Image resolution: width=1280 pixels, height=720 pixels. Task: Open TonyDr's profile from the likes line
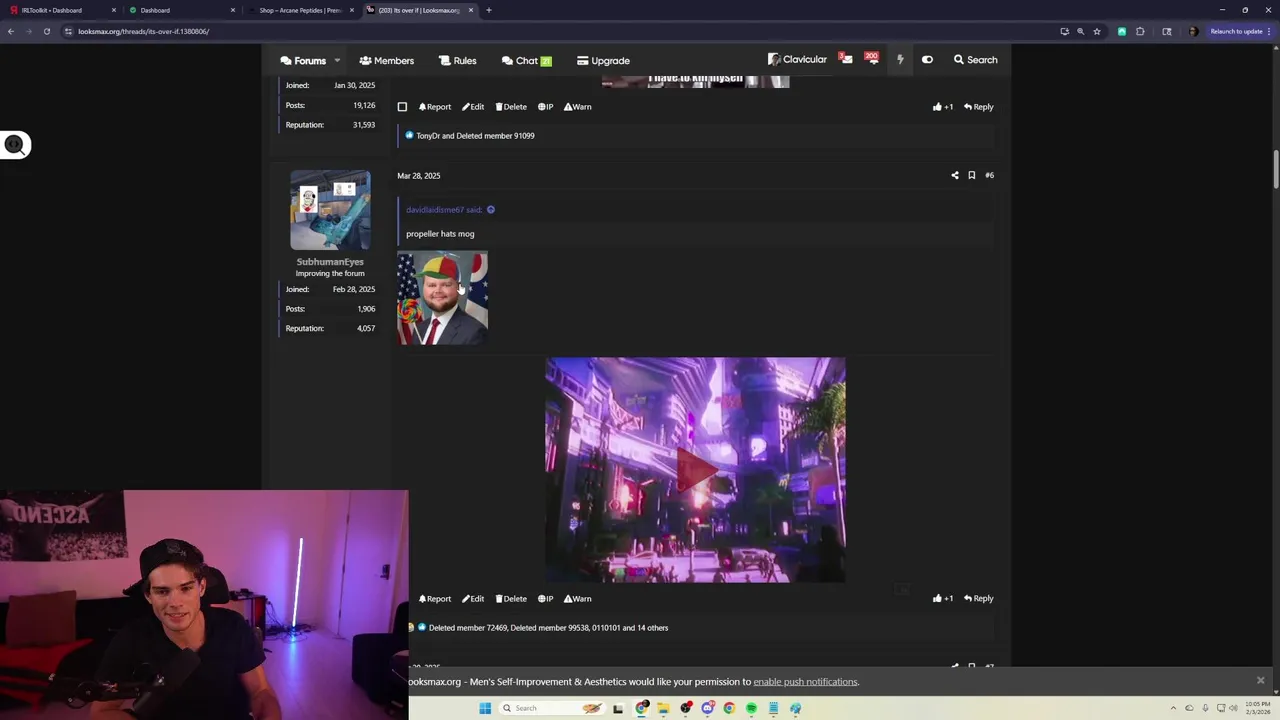point(427,136)
